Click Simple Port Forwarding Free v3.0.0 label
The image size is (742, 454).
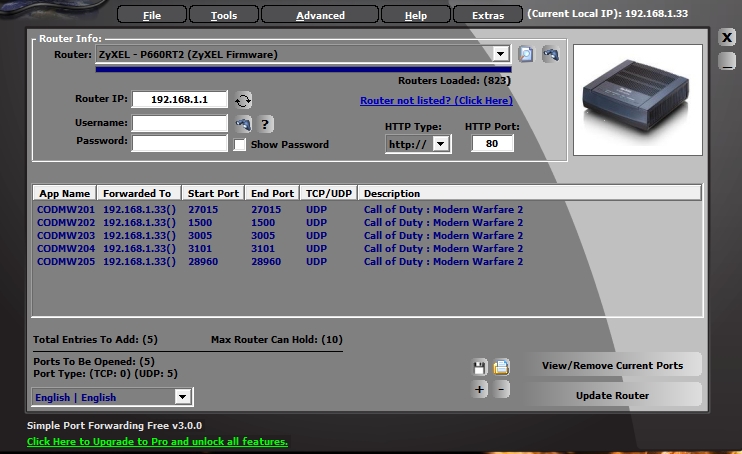click(114, 425)
